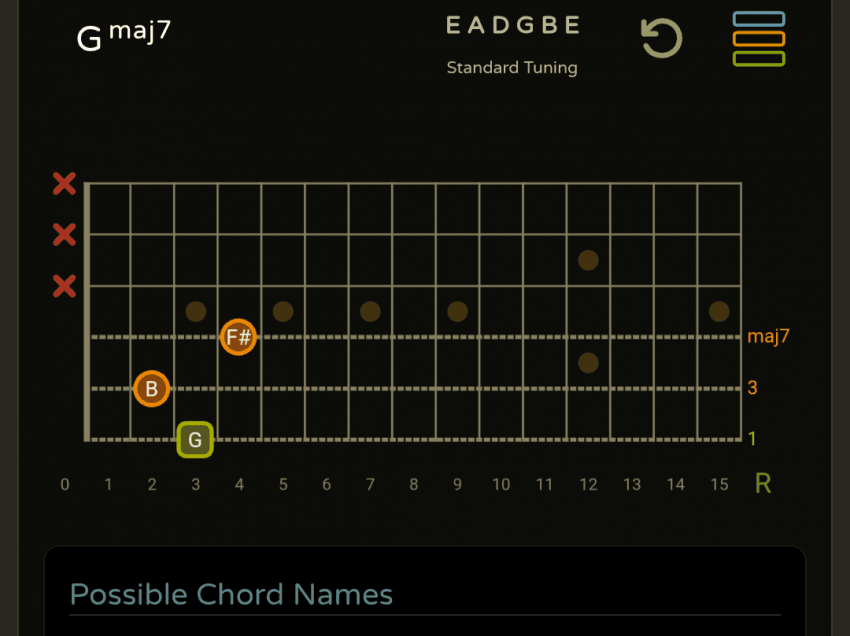The width and height of the screenshot is (850, 636).
Task: Click the Gmaj7 chord name
Action: (124, 36)
